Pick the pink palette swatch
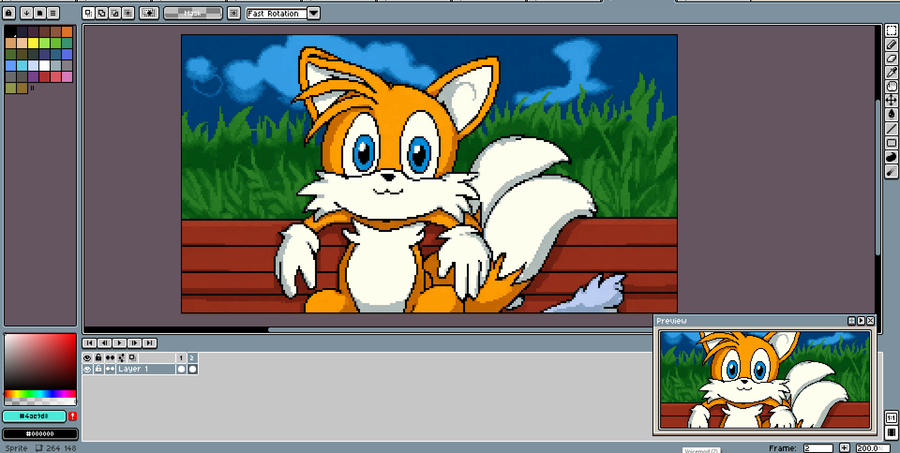The width and height of the screenshot is (900, 453). tap(67, 77)
